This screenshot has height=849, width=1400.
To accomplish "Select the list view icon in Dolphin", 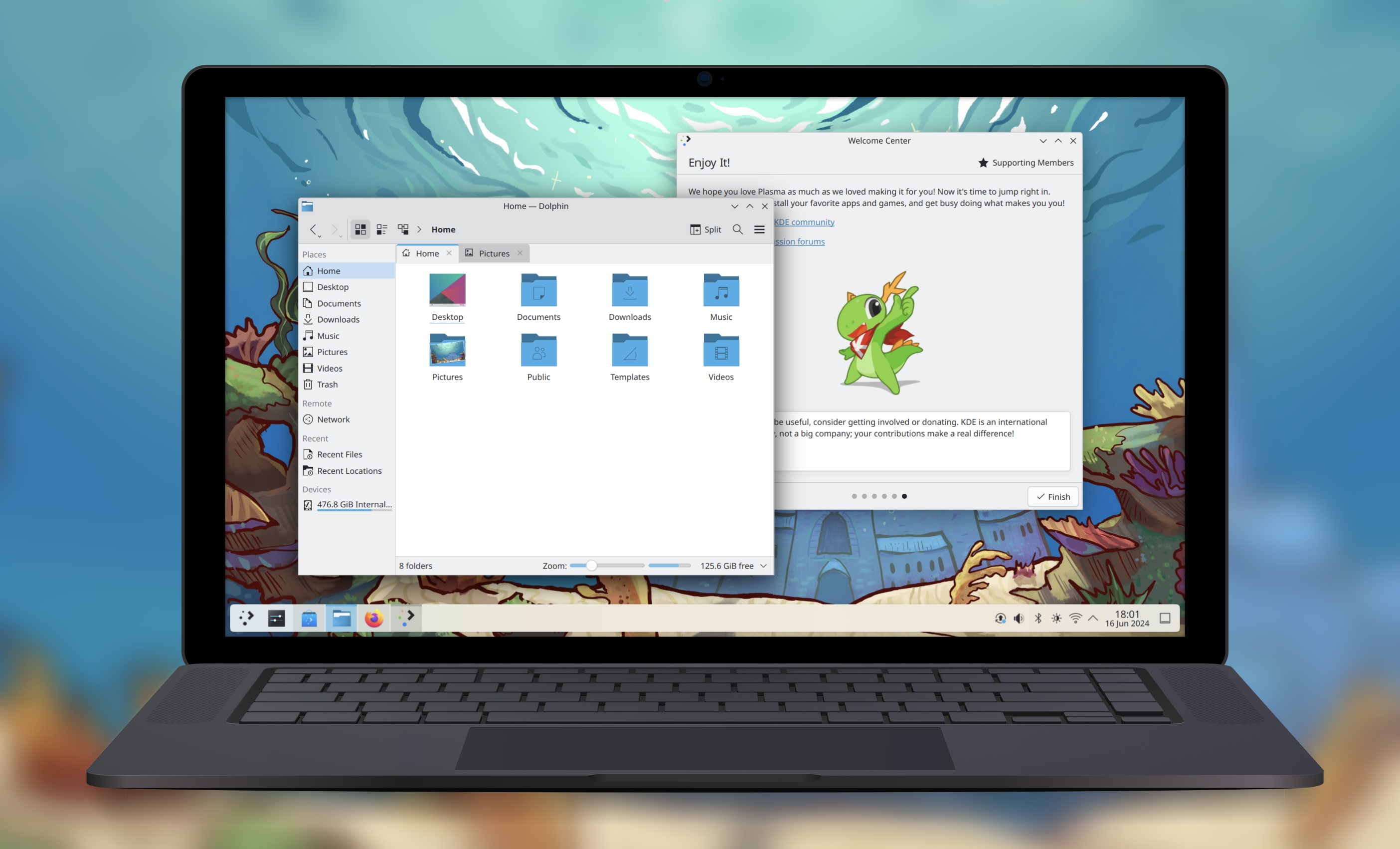I will pyautogui.click(x=380, y=229).
